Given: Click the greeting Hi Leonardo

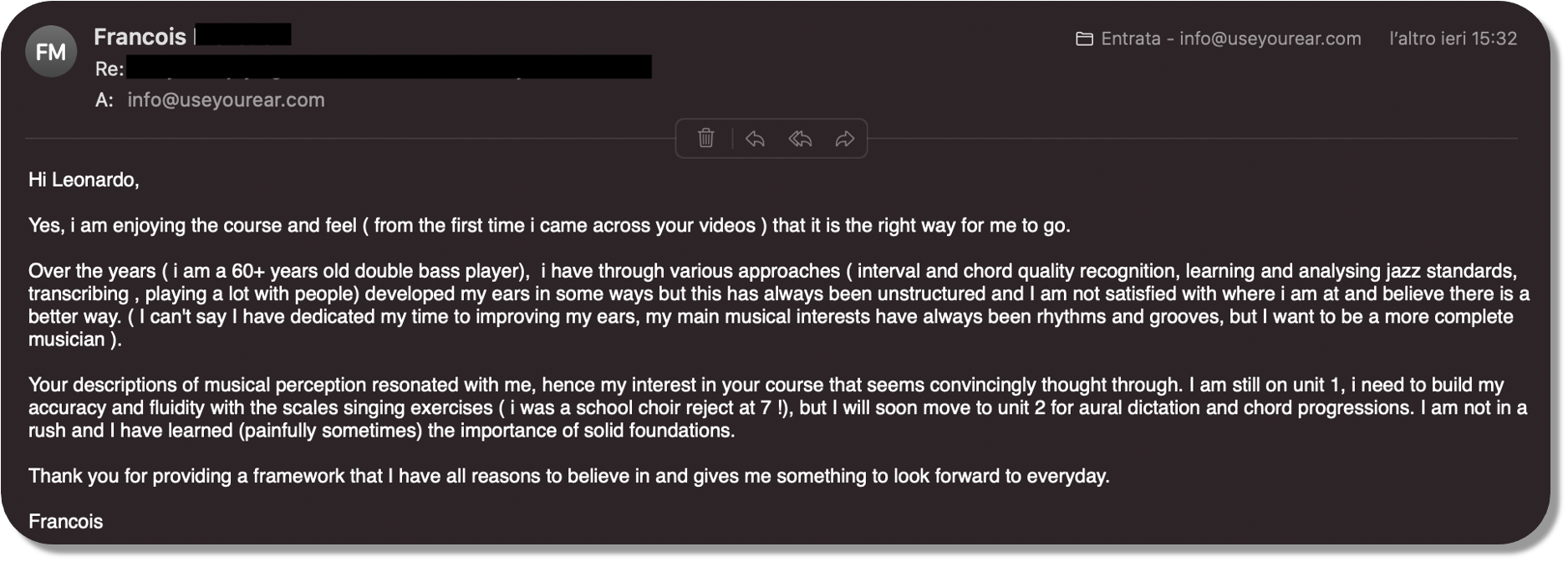Looking at the screenshot, I should coord(84,180).
